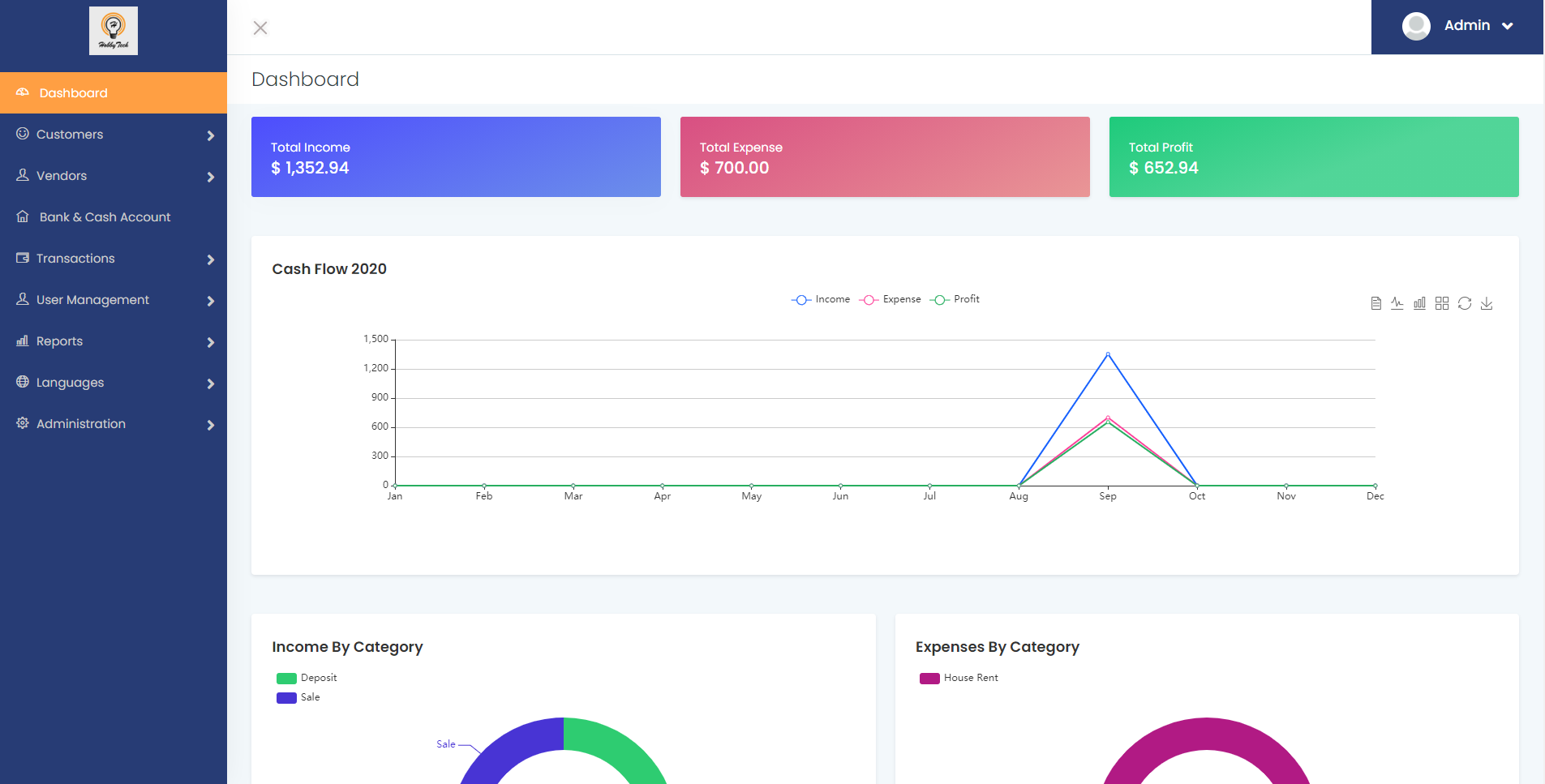Viewport: 1545px width, 784px height.
Task: Open the Admin dropdown arrow
Action: tap(1508, 26)
